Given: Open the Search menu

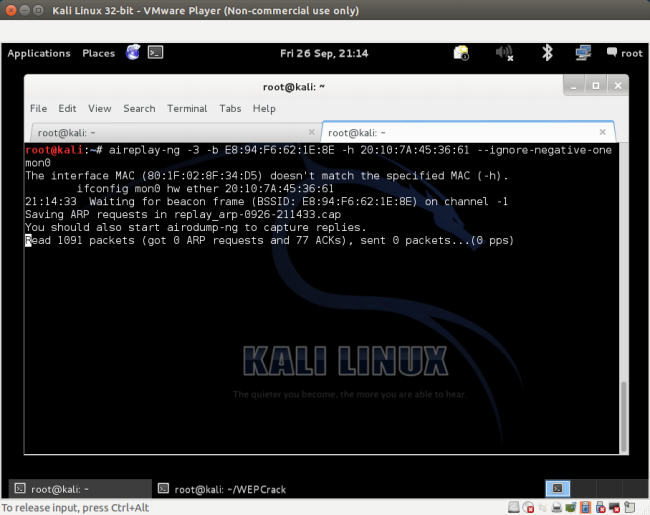Looking at the screenshot, I should click(x=139, y=108).
